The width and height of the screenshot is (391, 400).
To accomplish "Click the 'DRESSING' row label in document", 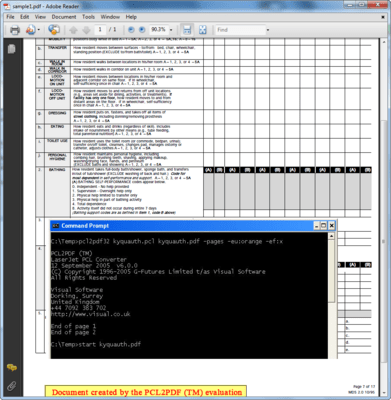I will click(x=57, y=113).
